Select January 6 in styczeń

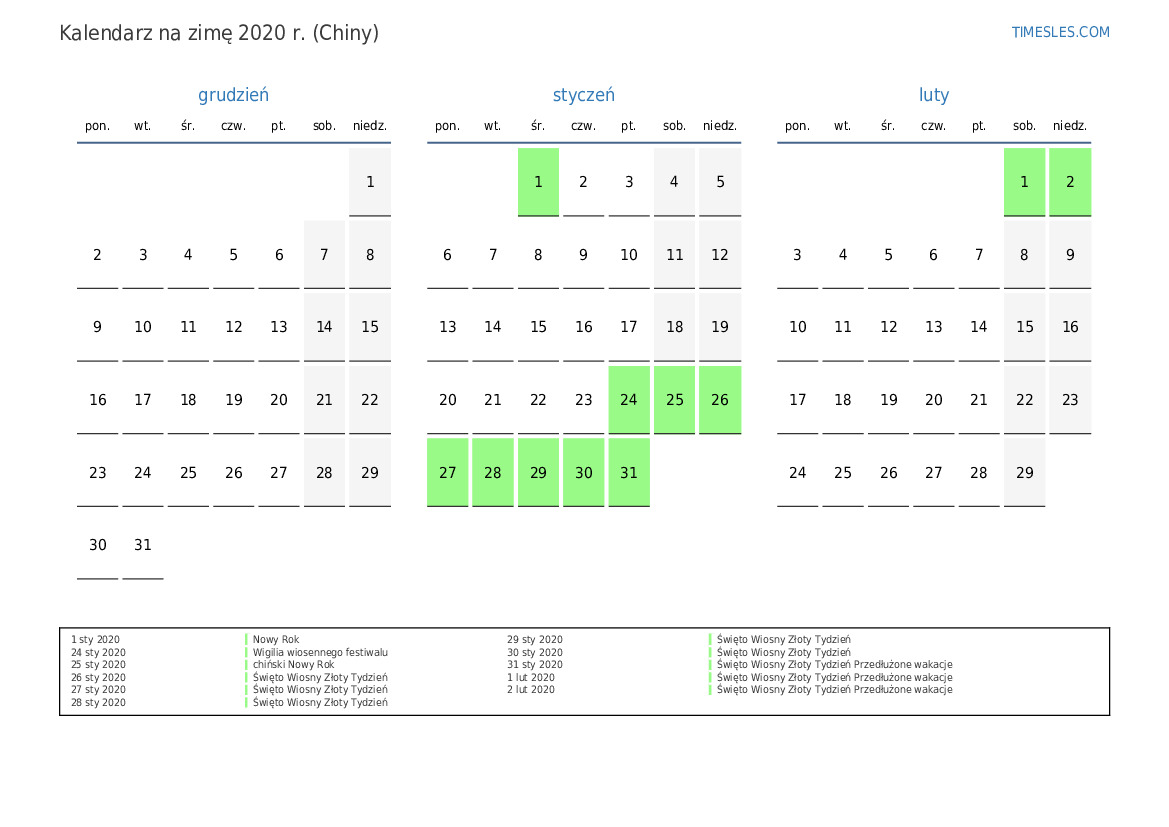coord(447,255)
